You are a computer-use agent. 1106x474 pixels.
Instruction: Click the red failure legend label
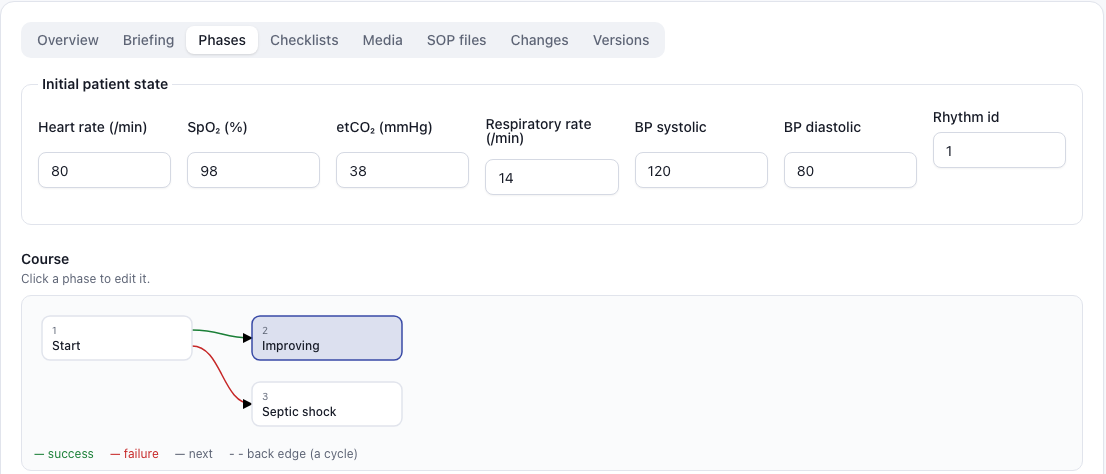[x=135, y=454]
